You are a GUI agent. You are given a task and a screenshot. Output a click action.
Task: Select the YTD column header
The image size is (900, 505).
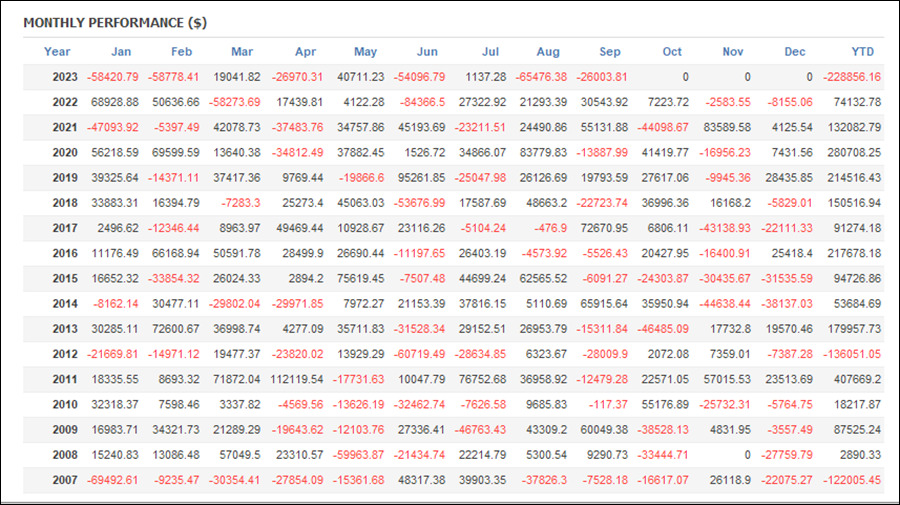862,52
